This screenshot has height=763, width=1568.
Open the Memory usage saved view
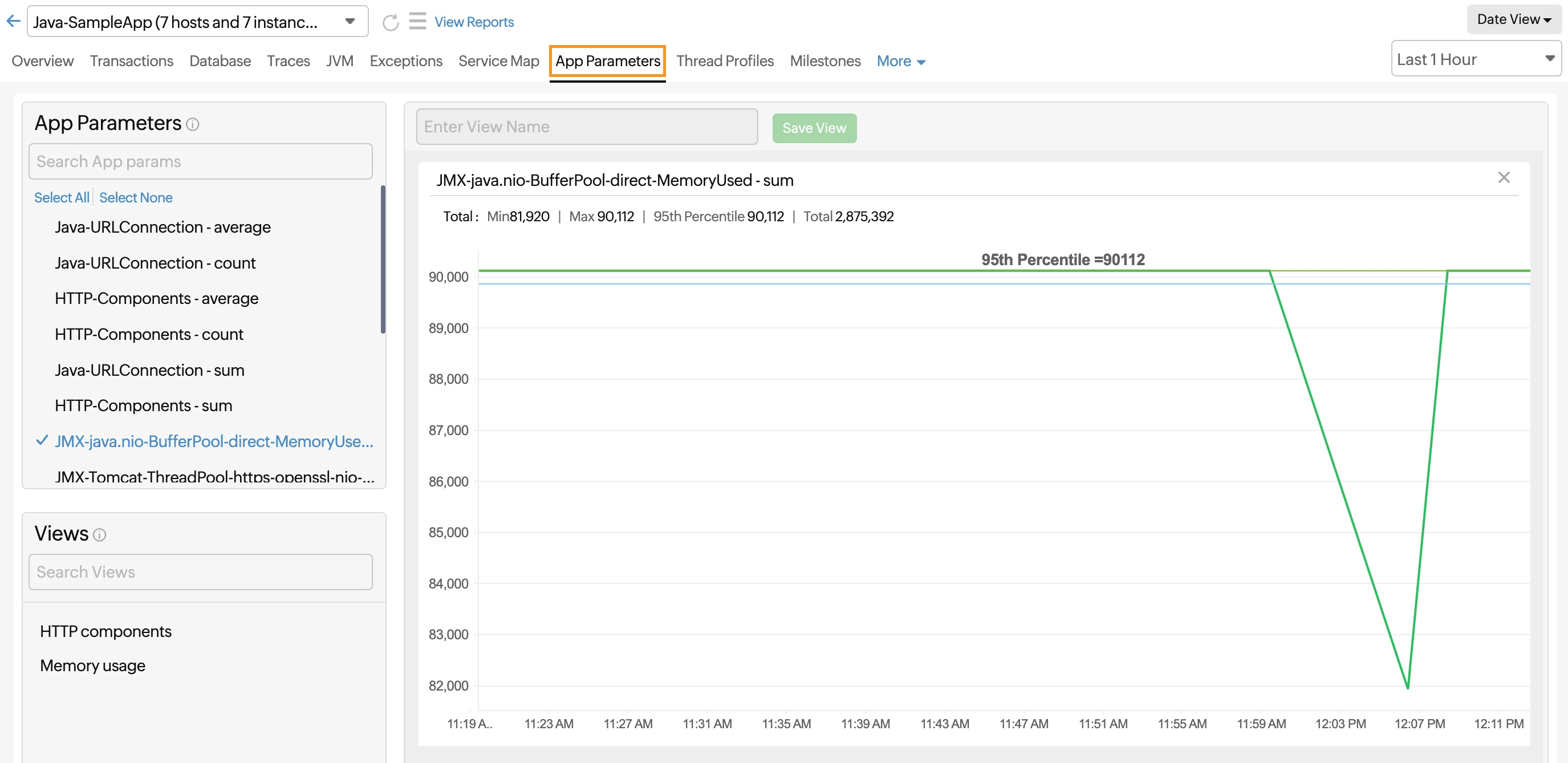(92, 665)
